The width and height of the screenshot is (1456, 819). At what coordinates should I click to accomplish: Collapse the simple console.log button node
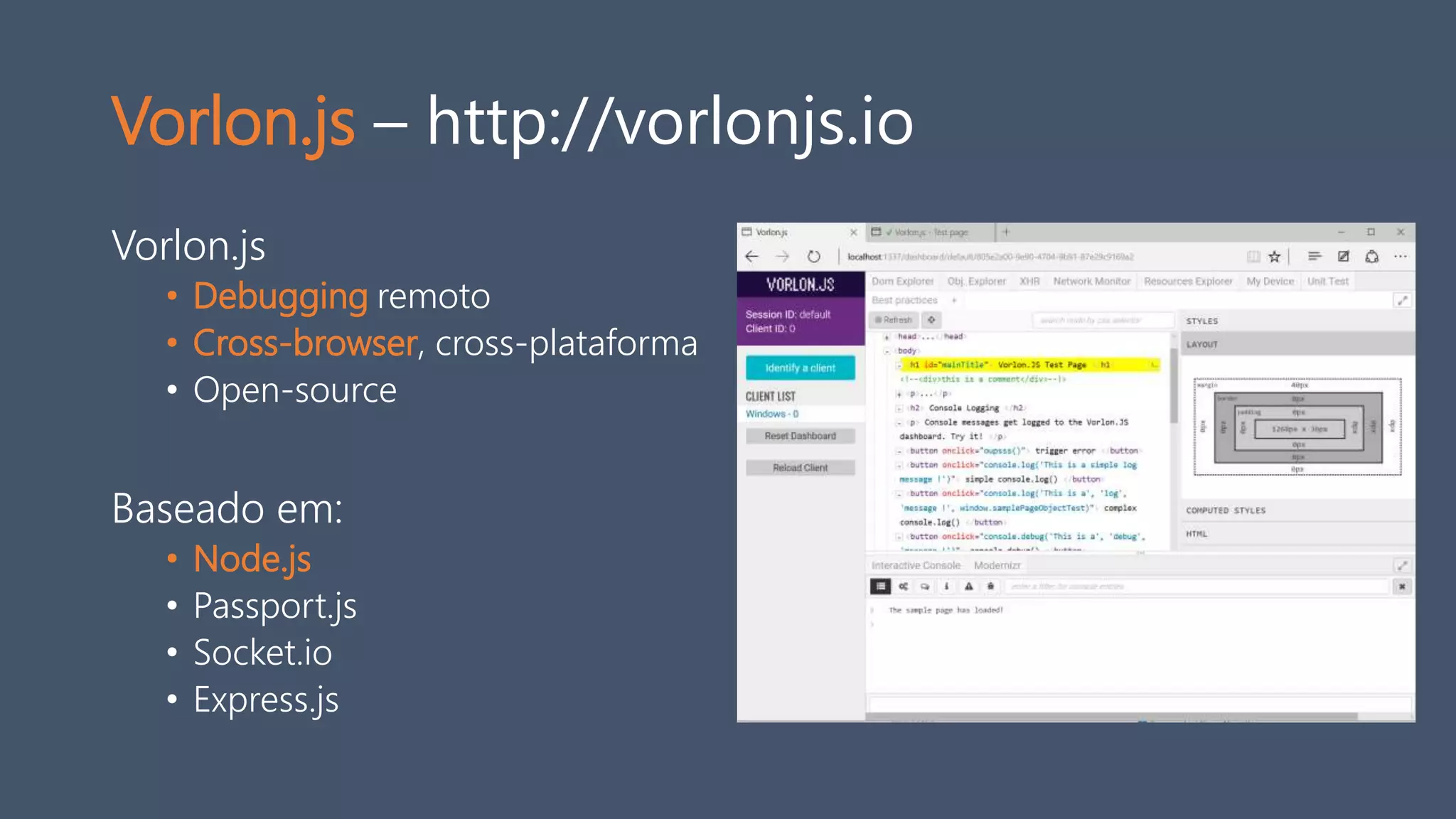[899, 465]
